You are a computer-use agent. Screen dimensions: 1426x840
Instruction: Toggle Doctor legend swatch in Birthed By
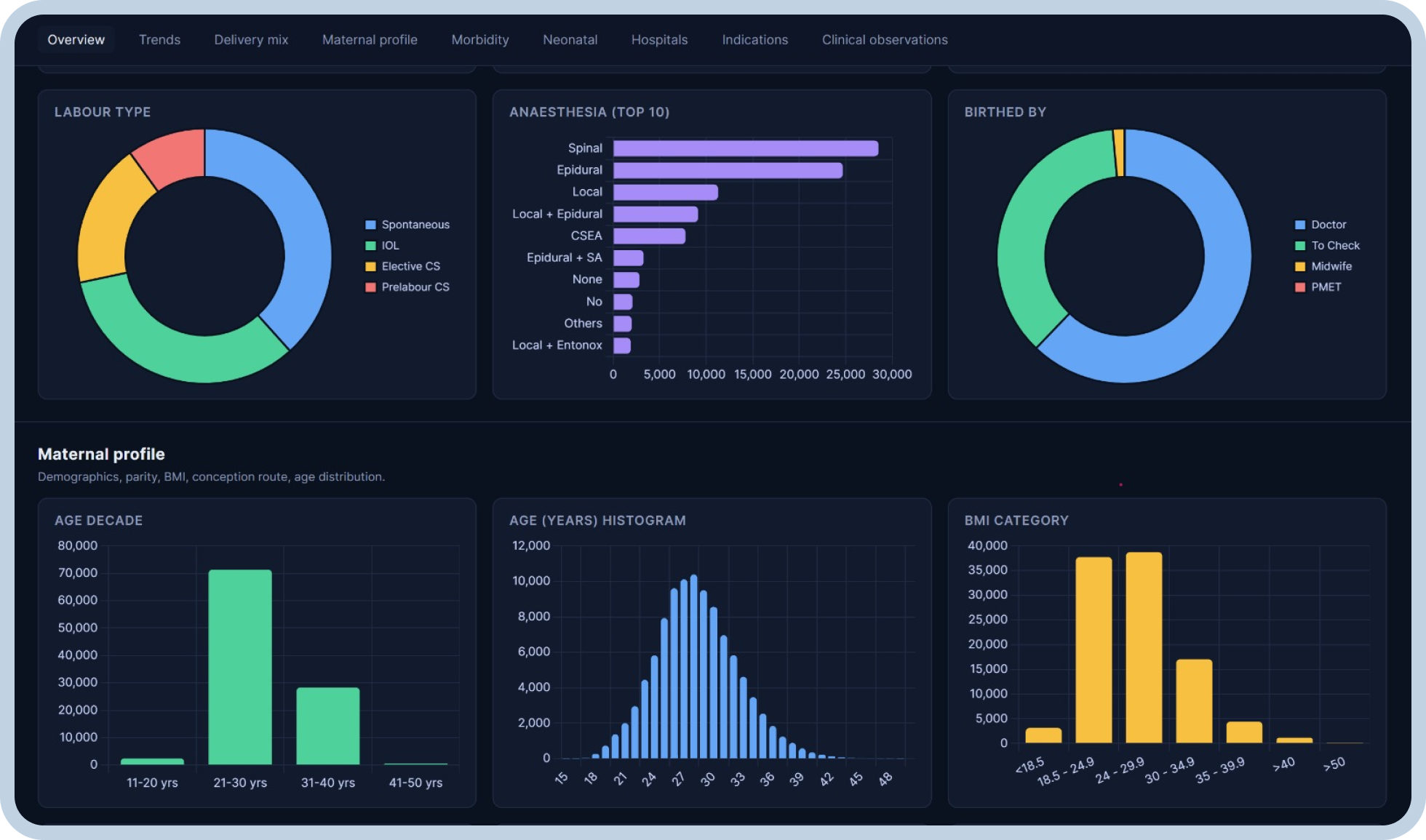pyautogui.click(x=1300, y=225)
